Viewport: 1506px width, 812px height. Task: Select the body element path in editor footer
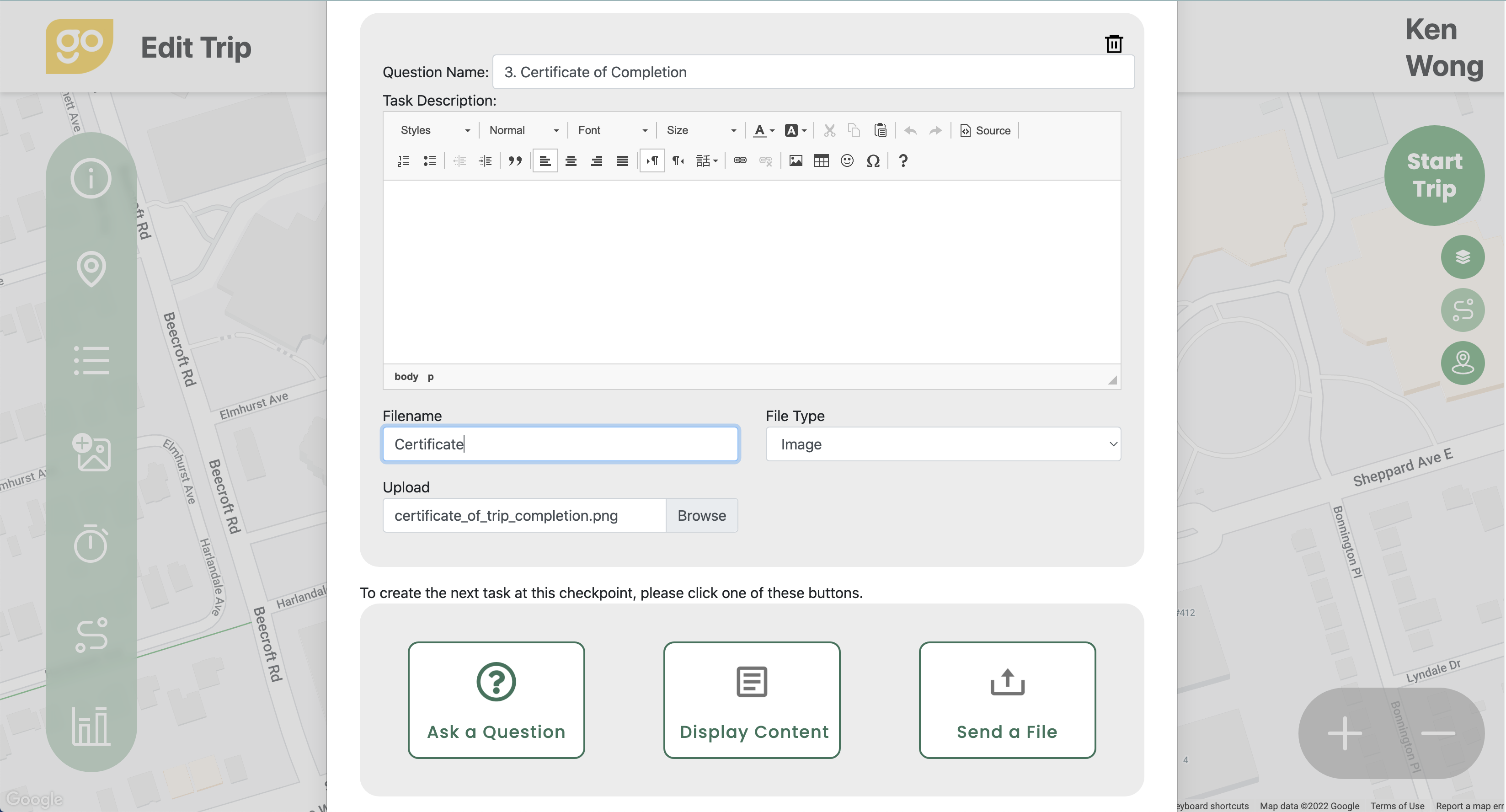[x=406, y=376]
